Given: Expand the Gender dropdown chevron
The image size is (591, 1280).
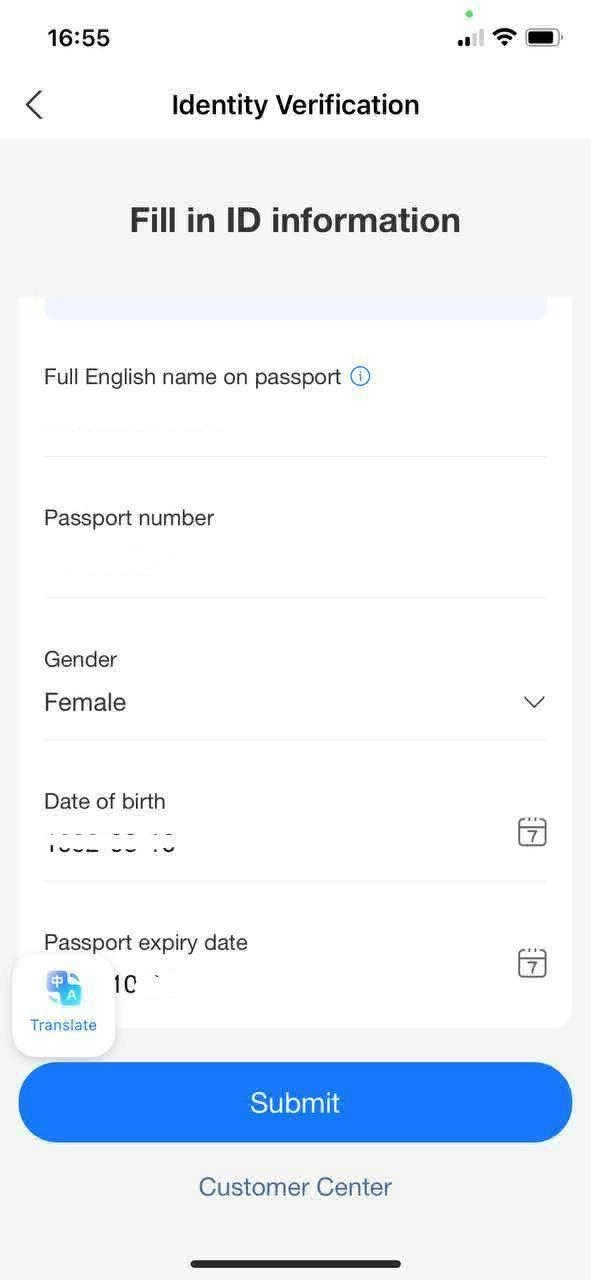Looking at the screenshot, I should 534,702.
